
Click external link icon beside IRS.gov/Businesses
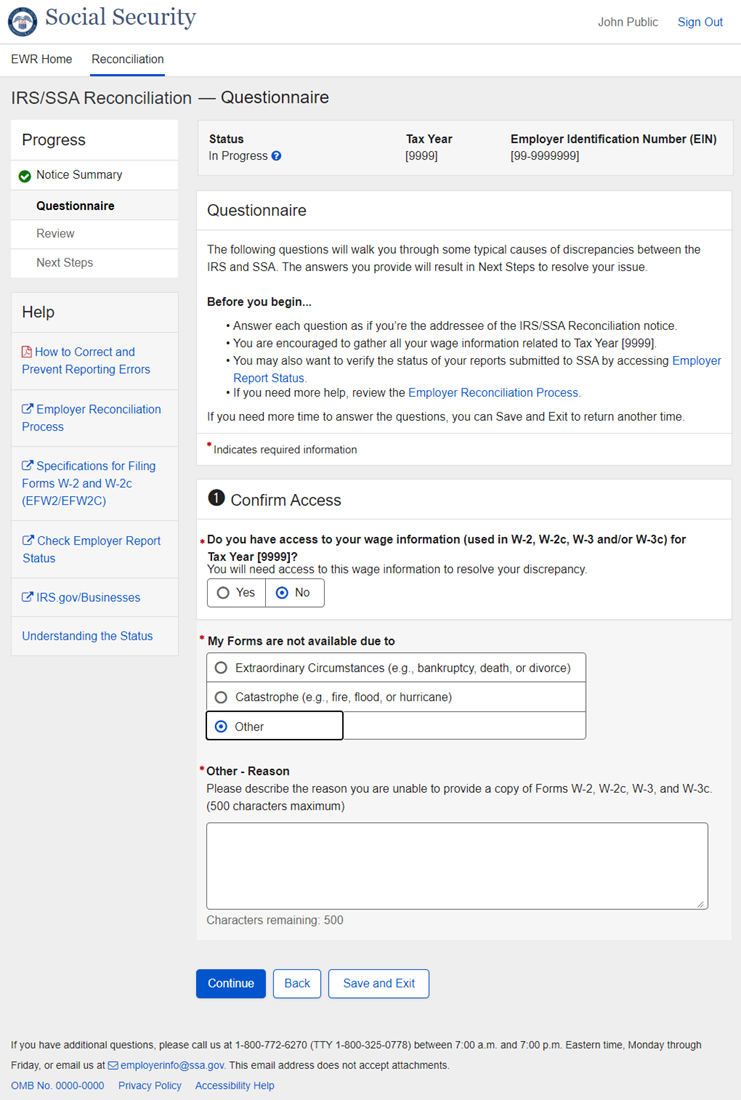tap(27, 598)
